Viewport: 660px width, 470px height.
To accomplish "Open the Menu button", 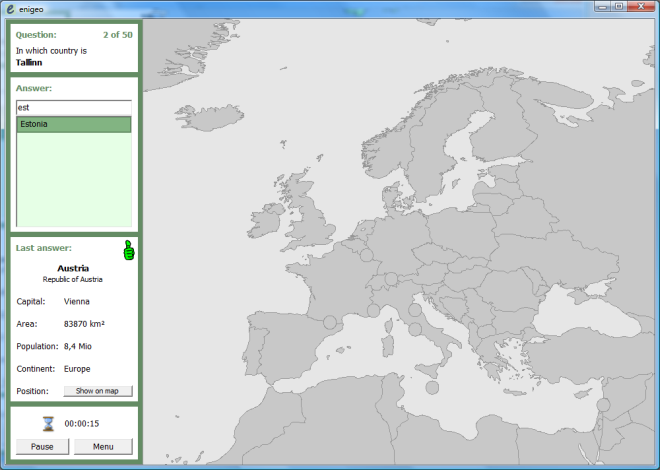I will pos(103,446).
